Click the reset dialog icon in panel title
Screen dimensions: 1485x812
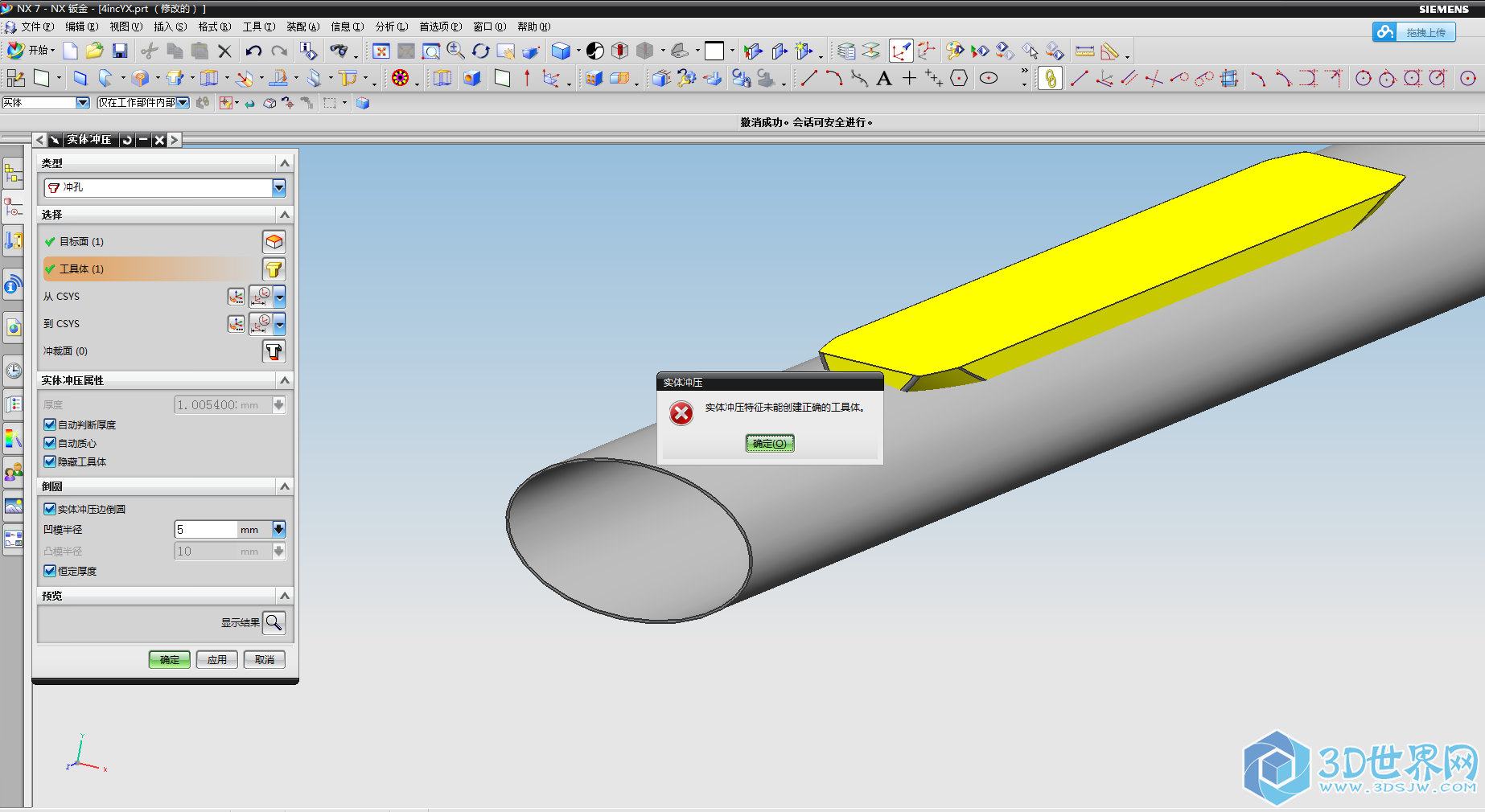click(127, 140)
